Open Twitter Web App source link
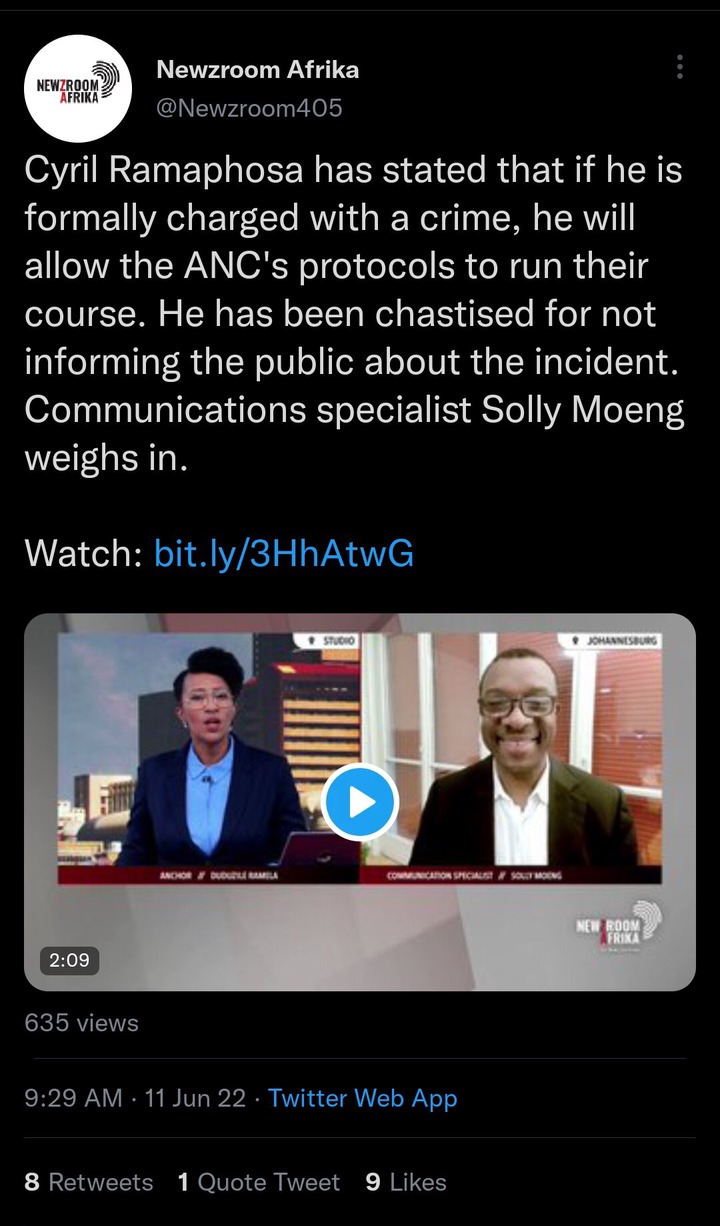Image resolution: width=720 pixels, height=1226 pixels. pyautogui.click(x=363, y=1098)
